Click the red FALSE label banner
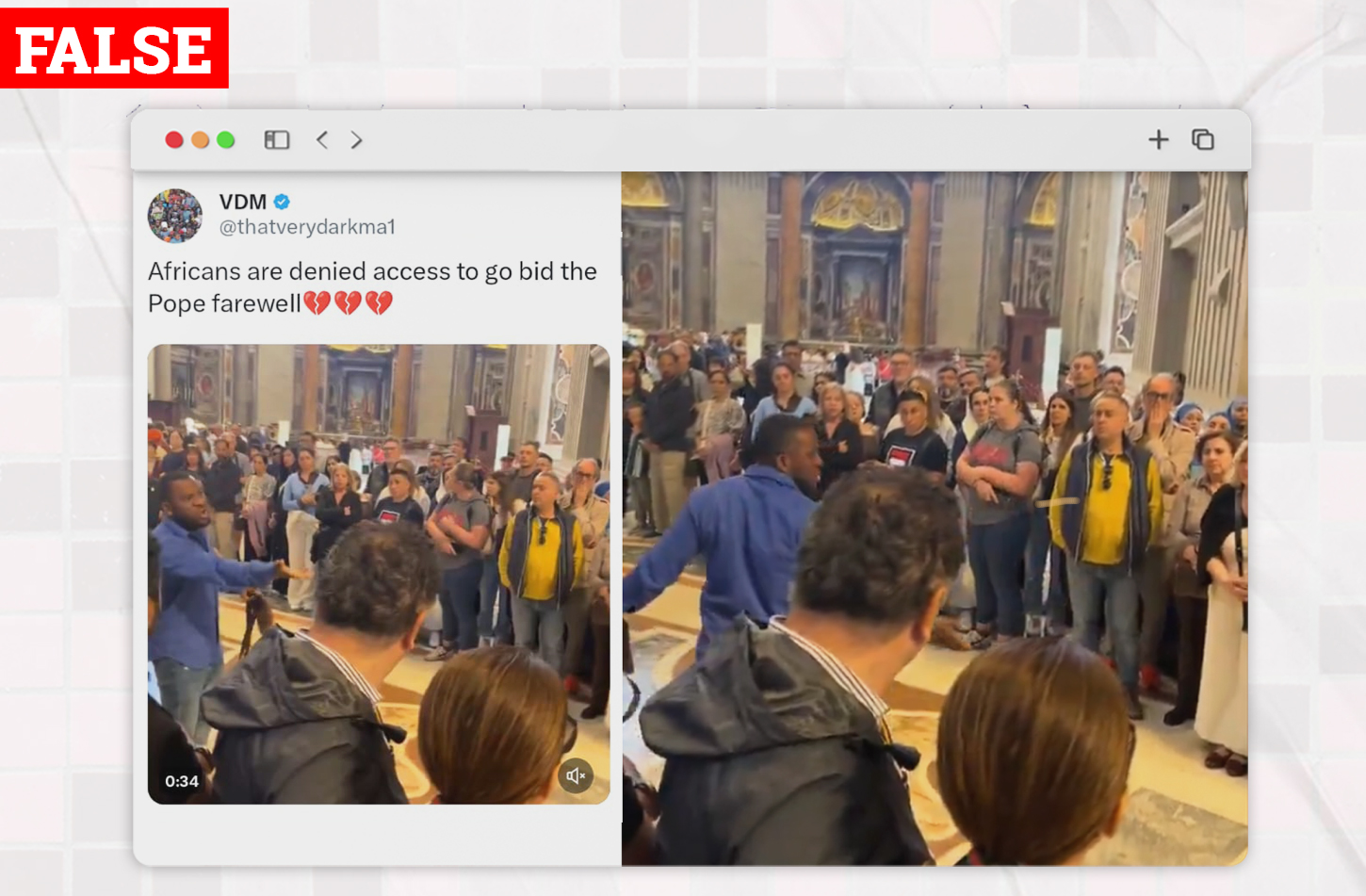This screenshot has height=896, width=1366. (x=114, y=48)
